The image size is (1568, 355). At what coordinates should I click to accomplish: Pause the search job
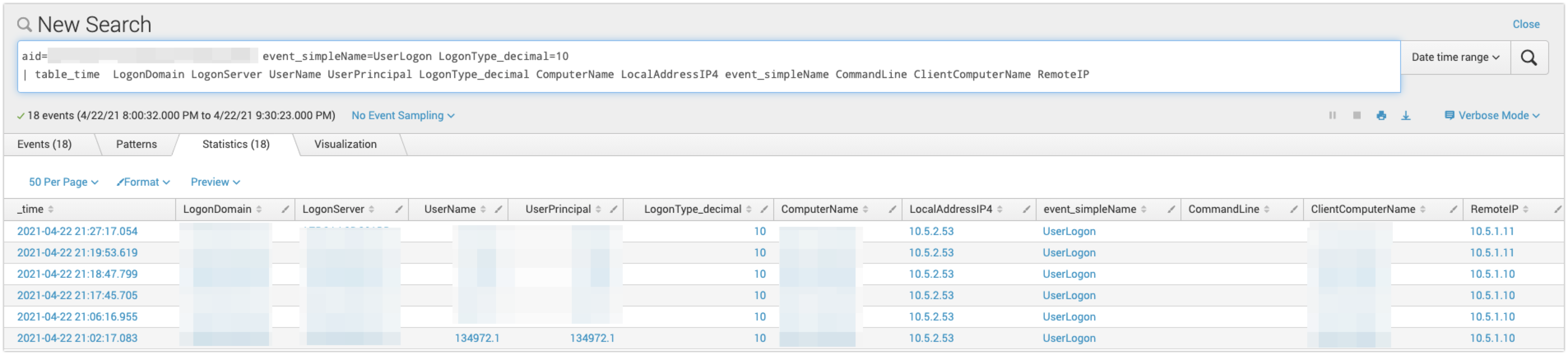[x=1332, y=115]
